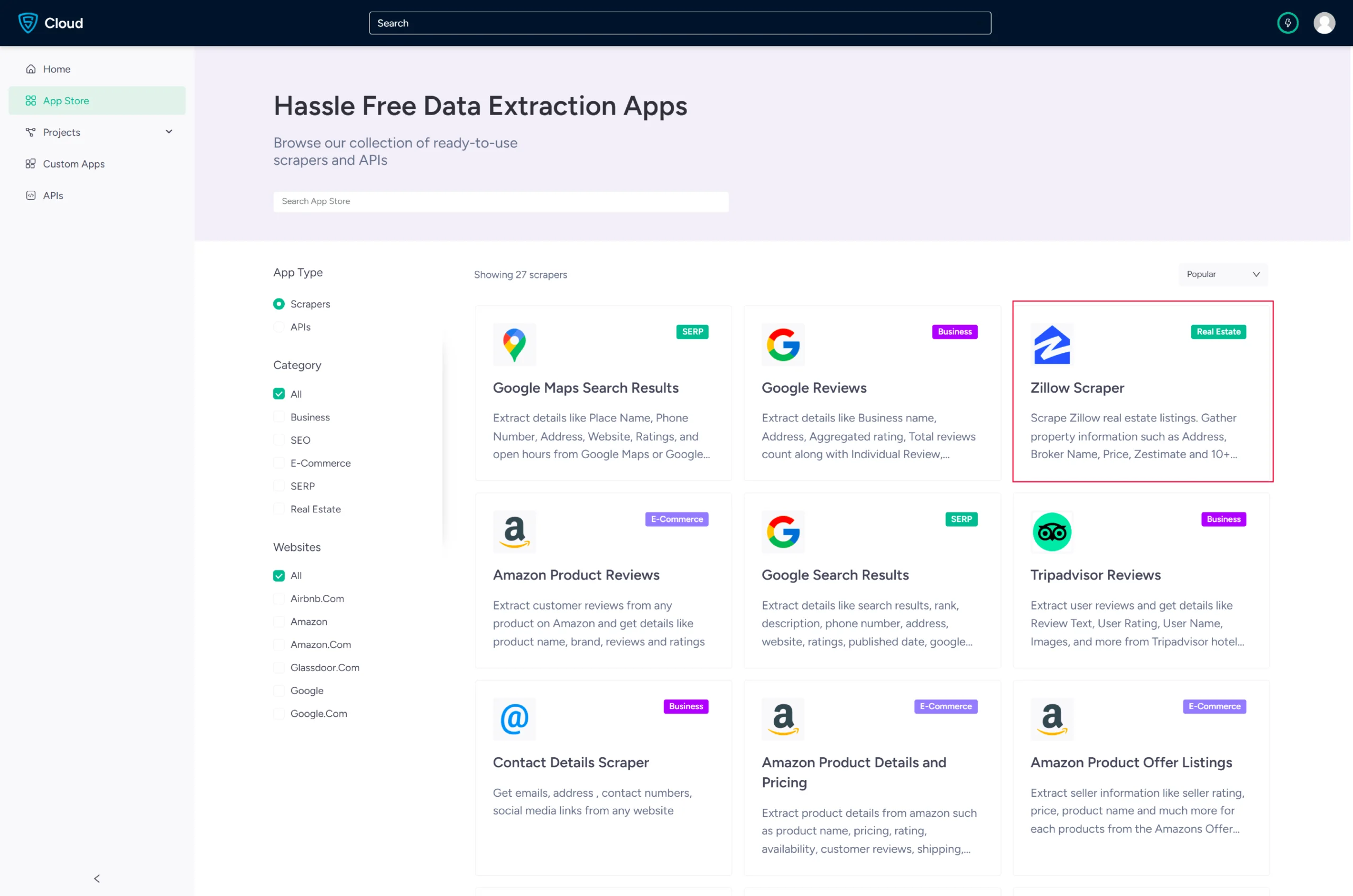Select the APIs app type radio button
The width and height of the screenshot is (1353, 896).
pos(279,327)
